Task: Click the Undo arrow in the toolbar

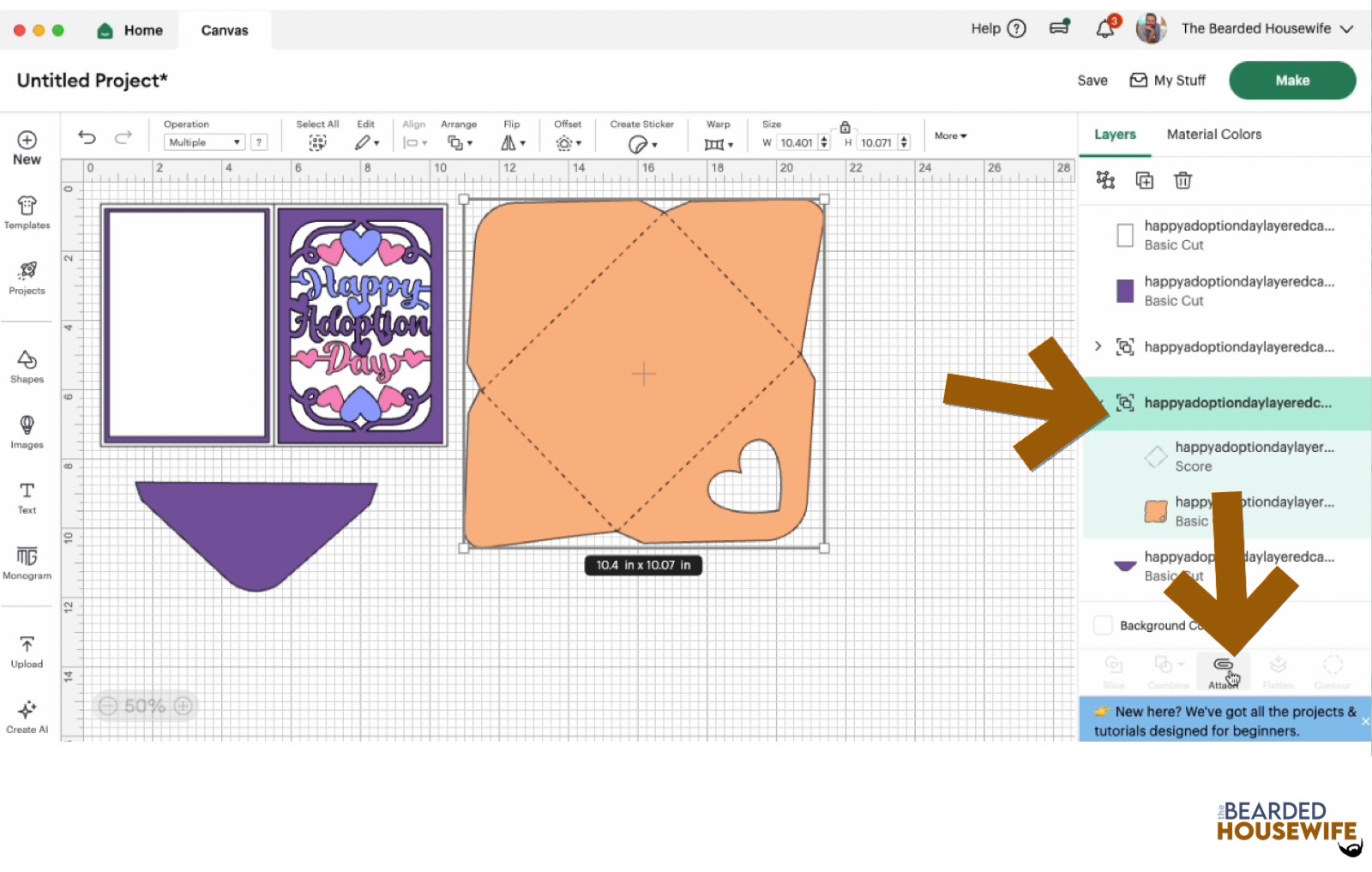Action: click(x=86, y=136)
